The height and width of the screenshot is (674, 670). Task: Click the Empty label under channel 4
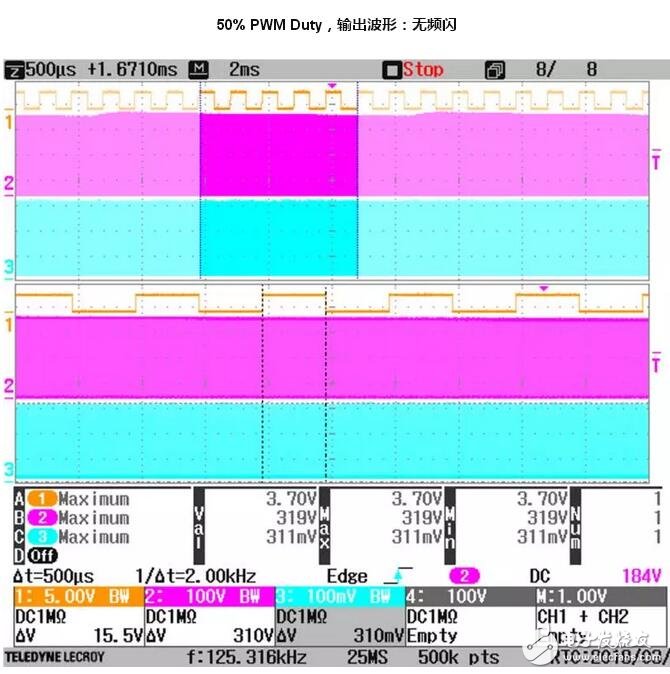pos(432,636)
